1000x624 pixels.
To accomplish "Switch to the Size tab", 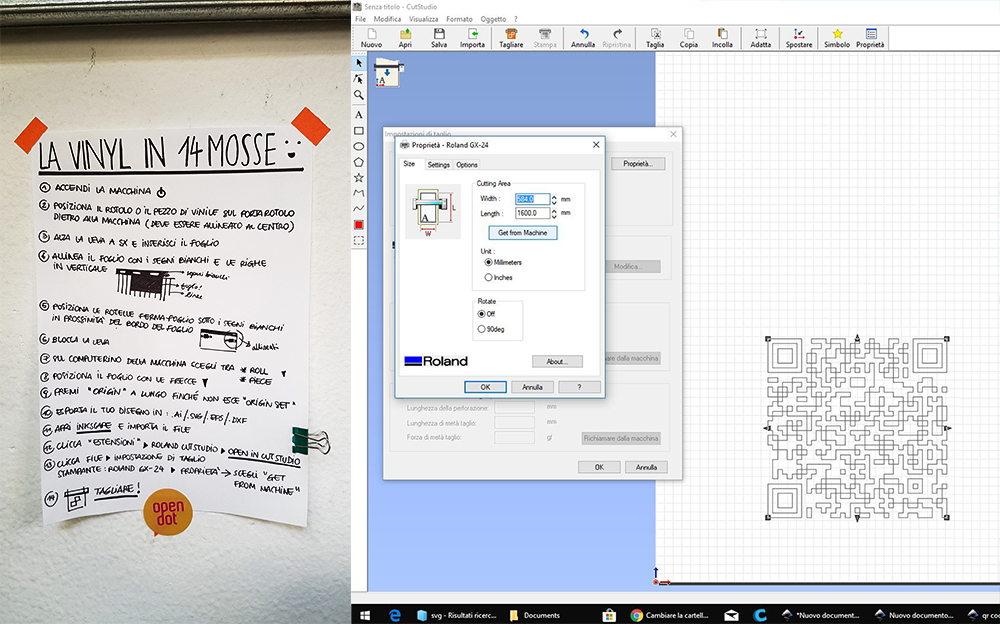I will pos(409,164).
